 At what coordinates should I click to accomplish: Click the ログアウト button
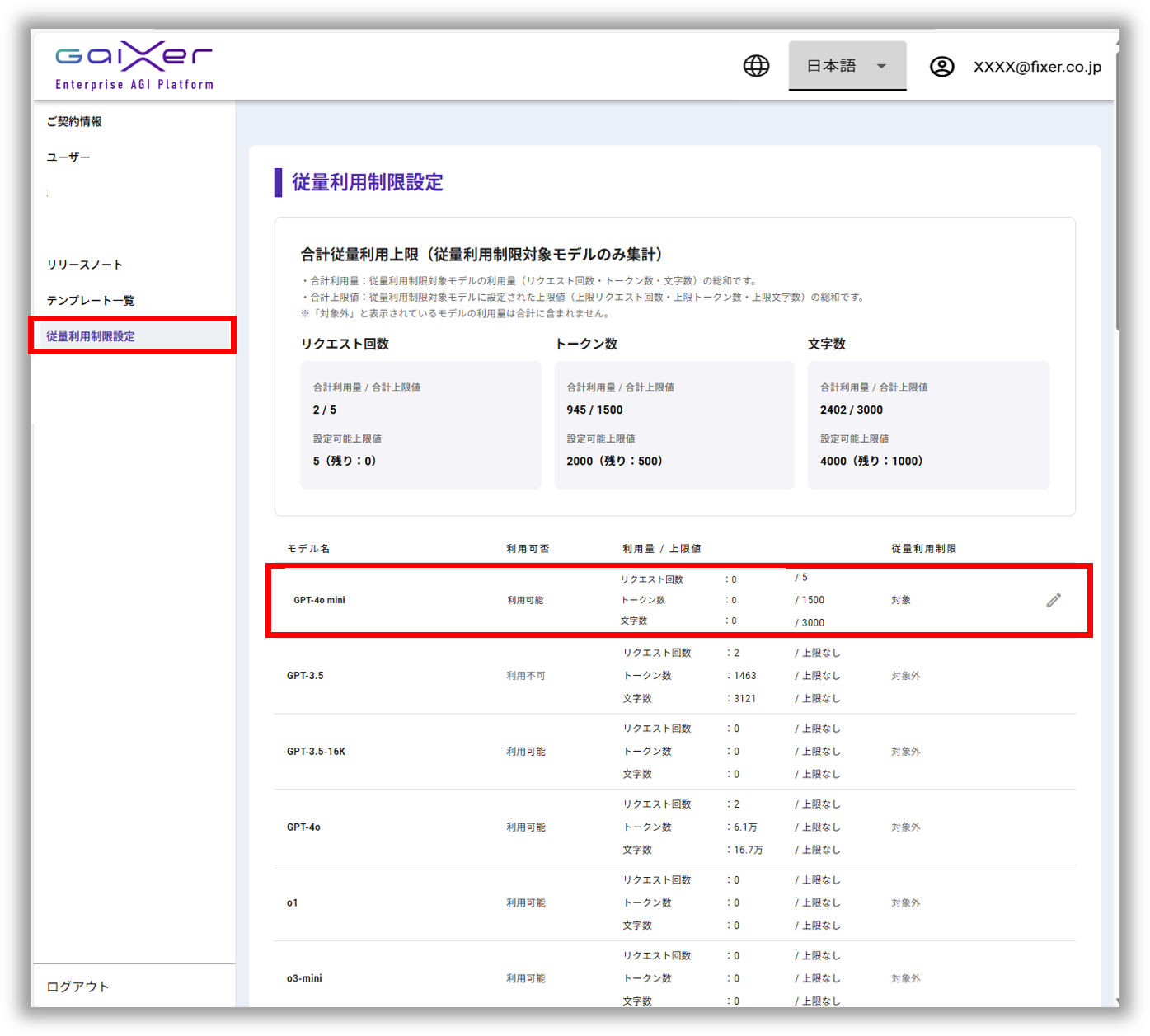pyautogui.click(x=77, y=987)
